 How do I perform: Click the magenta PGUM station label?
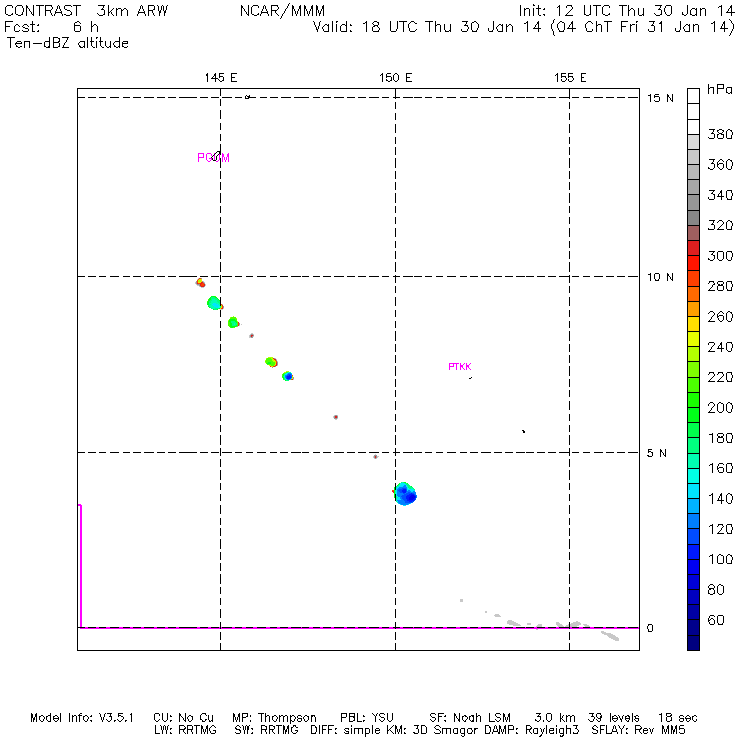(x=213, y=158)
